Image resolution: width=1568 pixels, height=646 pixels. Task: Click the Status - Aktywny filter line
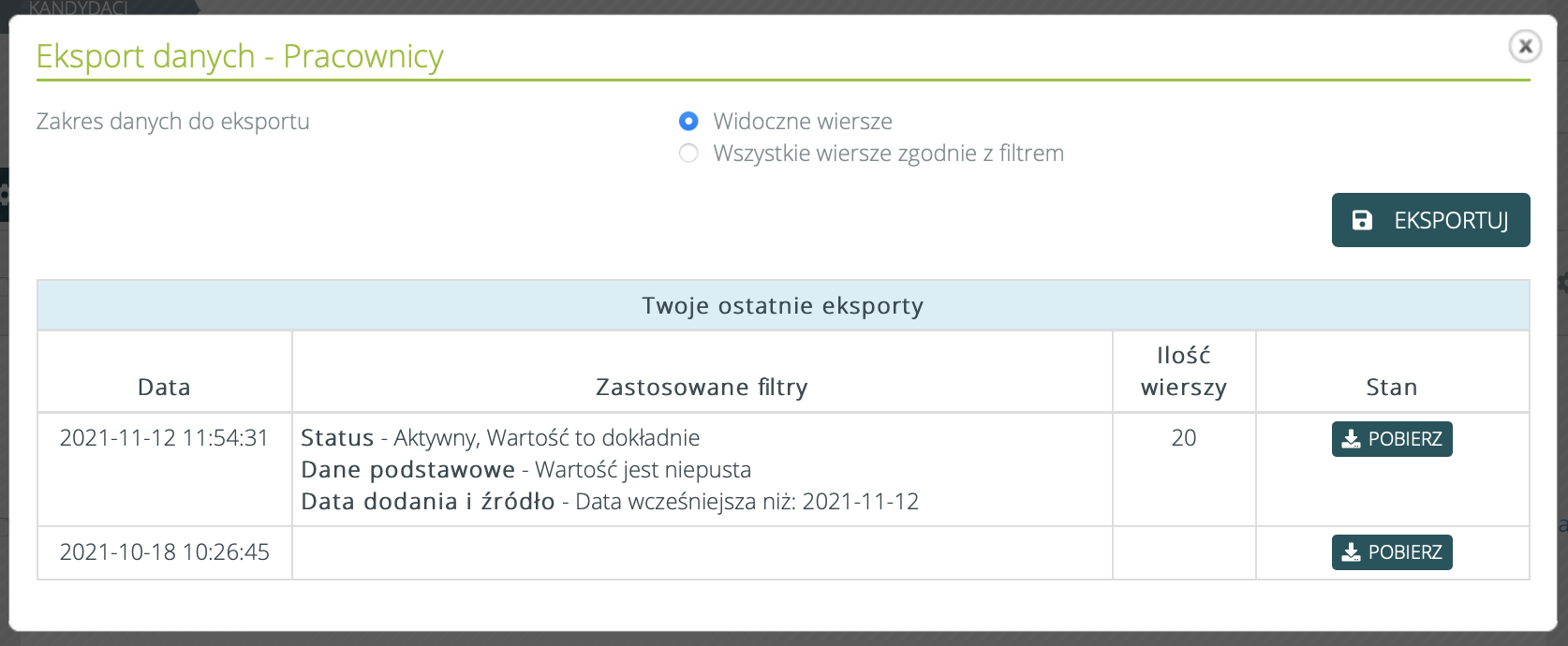coord(500,438)
